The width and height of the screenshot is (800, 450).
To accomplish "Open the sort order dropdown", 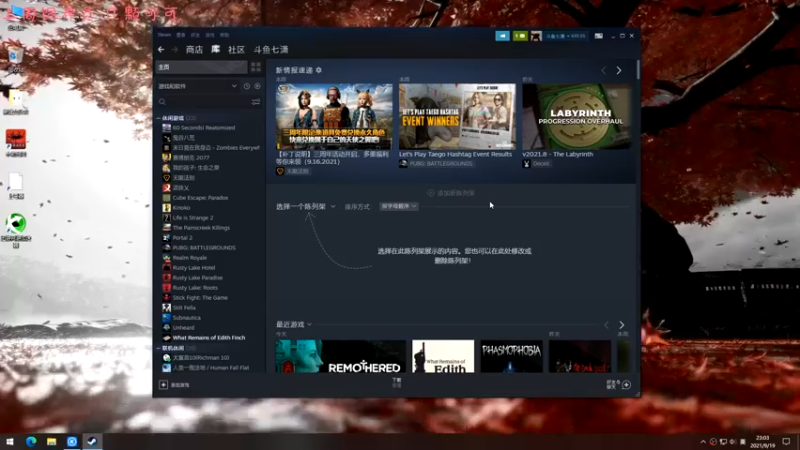I will click(x=398, y=206).
